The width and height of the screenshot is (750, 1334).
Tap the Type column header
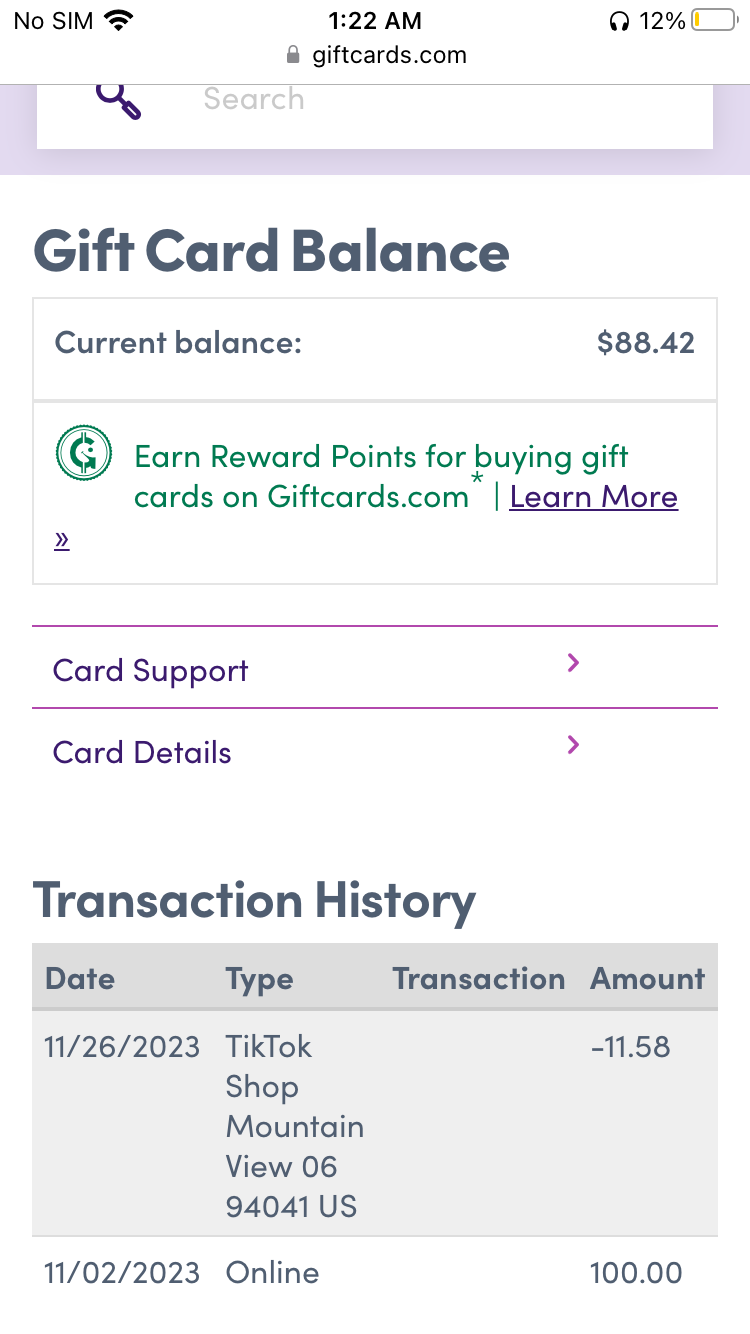coord(259,978)
